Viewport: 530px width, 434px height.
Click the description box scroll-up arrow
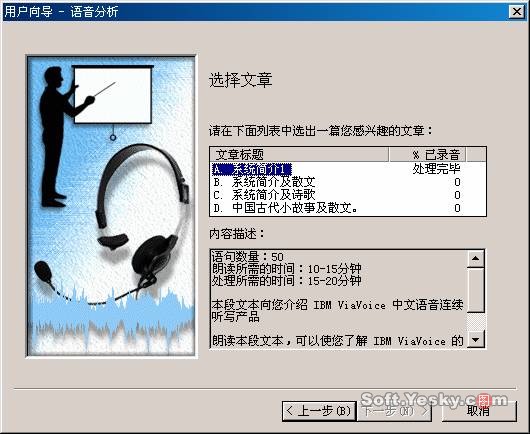[476, 259]
